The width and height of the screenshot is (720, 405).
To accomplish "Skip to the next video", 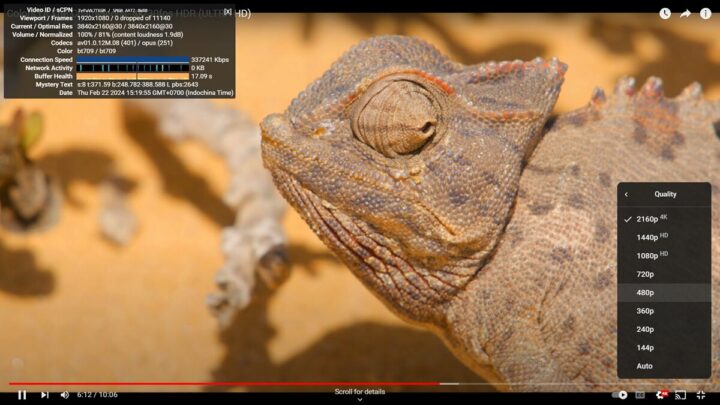I will pos(45,395).
